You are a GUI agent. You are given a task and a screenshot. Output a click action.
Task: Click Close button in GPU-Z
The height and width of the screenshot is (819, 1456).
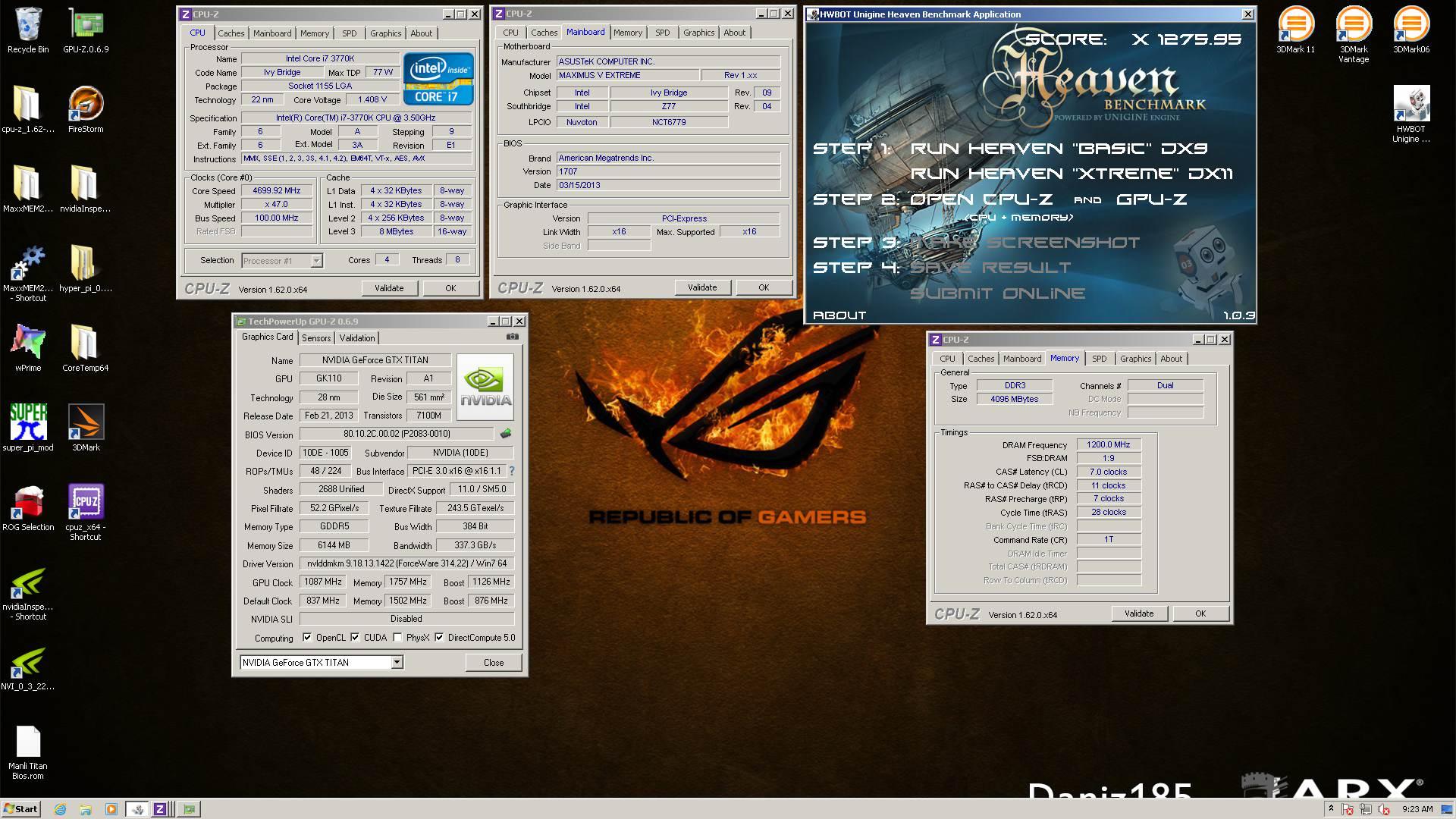pyautogui.click(x=494, y=662)
